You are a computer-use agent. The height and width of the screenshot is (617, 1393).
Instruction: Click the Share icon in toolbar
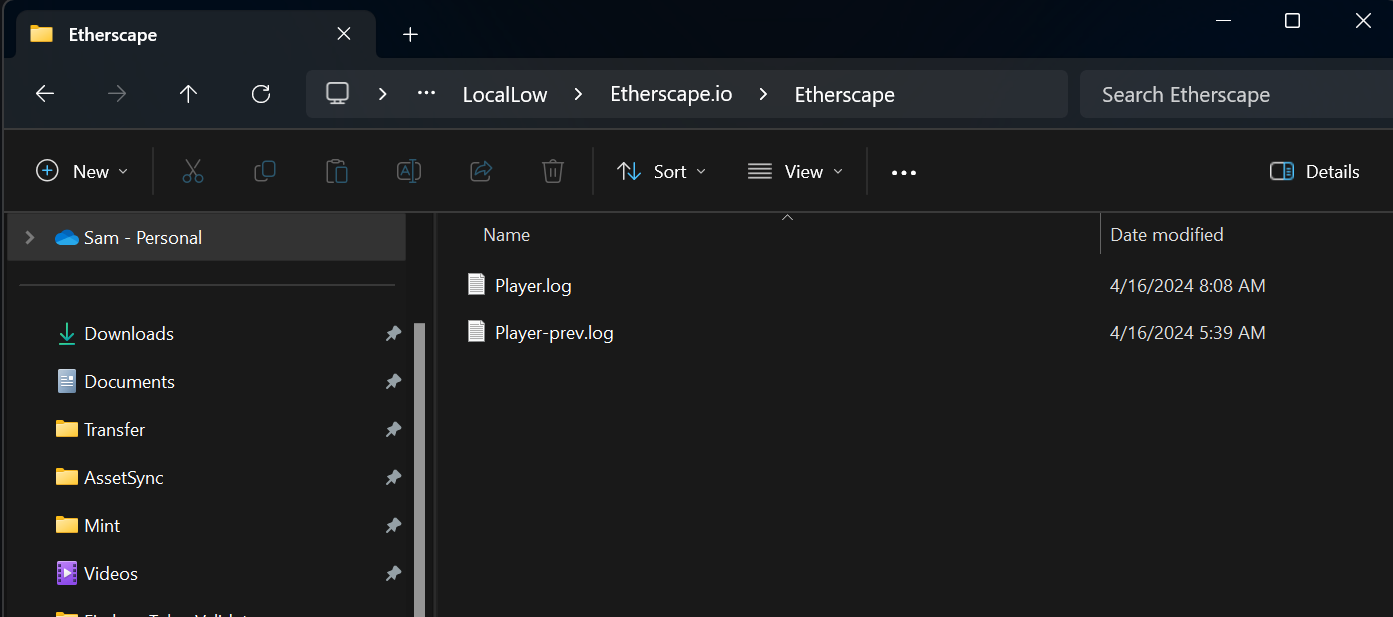tap(481, 172)
